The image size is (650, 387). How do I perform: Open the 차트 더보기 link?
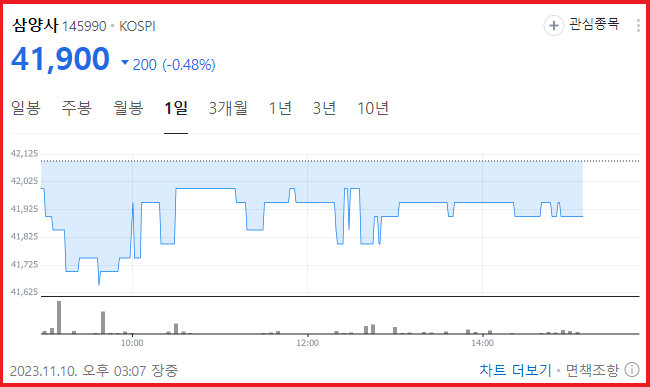[515, 370]
